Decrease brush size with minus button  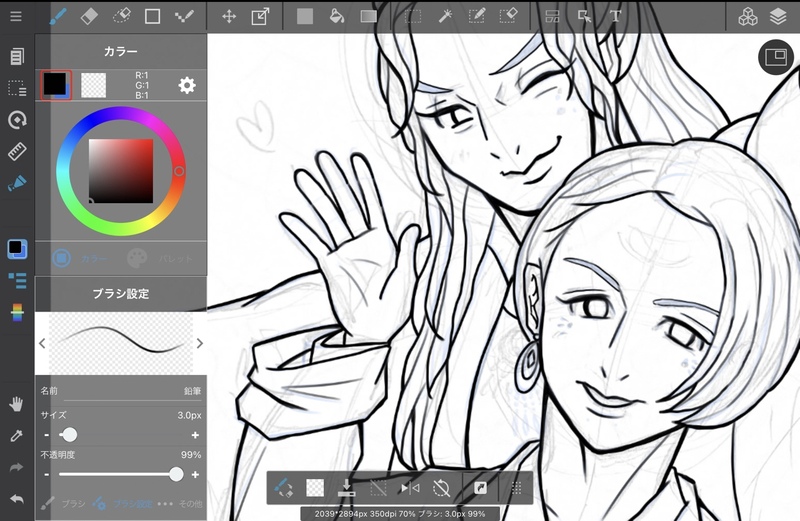coord(46,435)
